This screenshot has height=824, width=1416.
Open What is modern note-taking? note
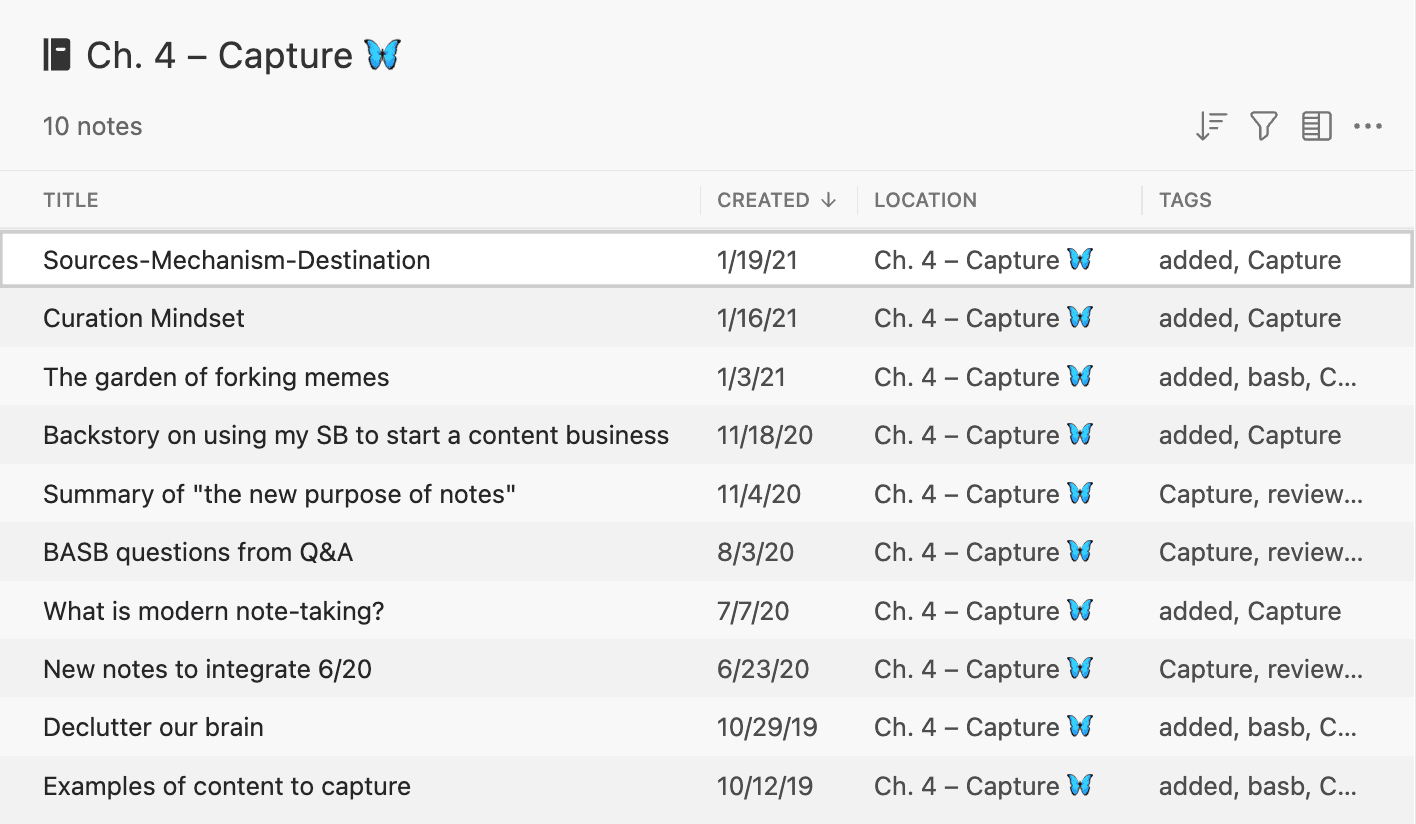tap(214, 611)
